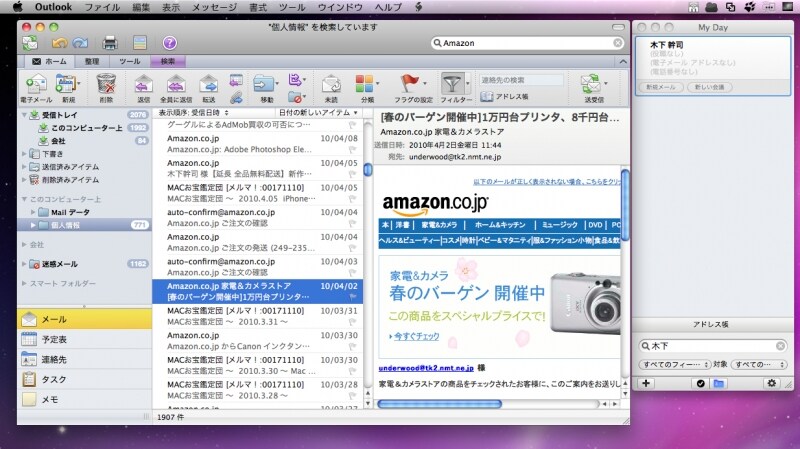Image resolution: width=800 pixels, height=449 pixels.
Task: Click the 新しい会議 button in My Day
Action: pyautogui.click(x=709, y=87)
